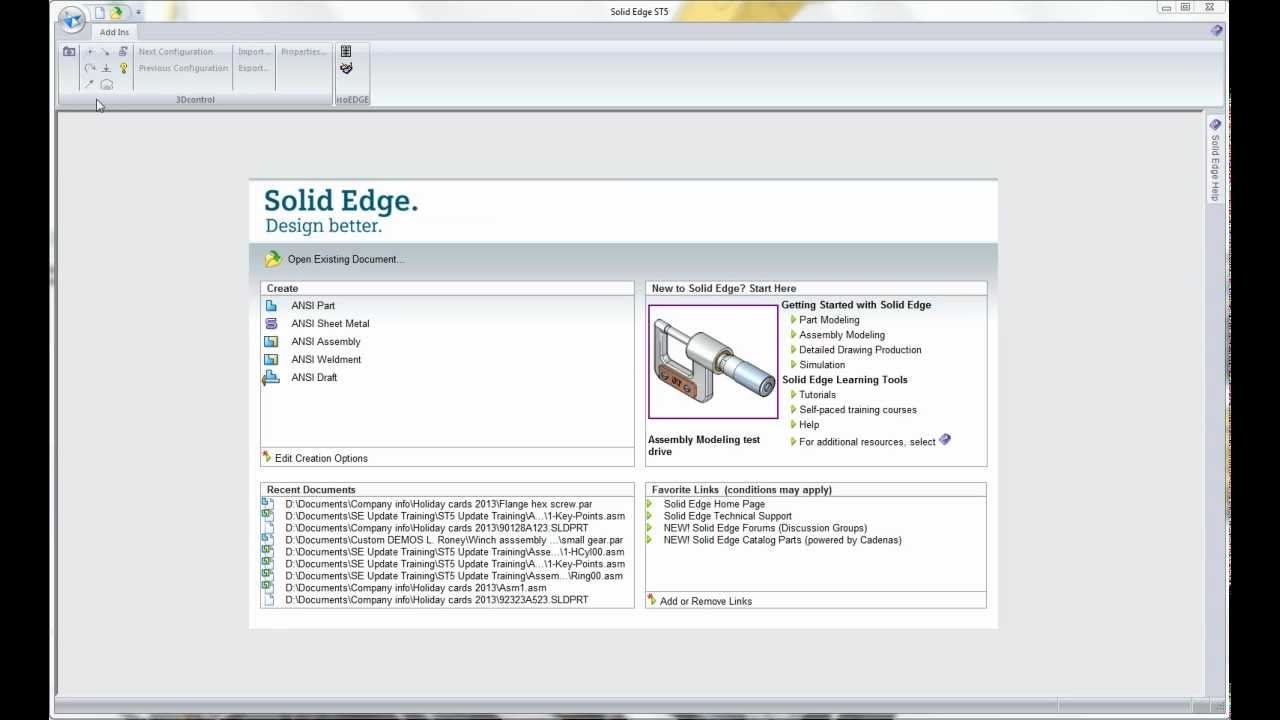This screenshot has width=1280, height=720.
Task: Click the help icon at the ribbon's right end
Action: tap(1216, 31)
